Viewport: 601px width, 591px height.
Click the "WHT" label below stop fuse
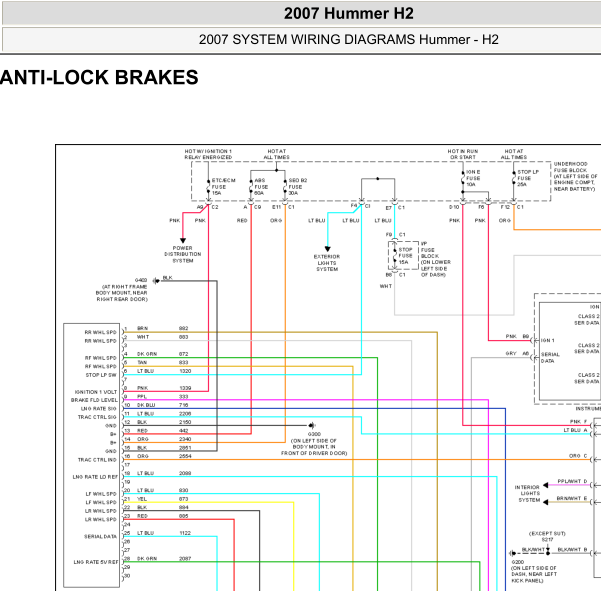386,286
